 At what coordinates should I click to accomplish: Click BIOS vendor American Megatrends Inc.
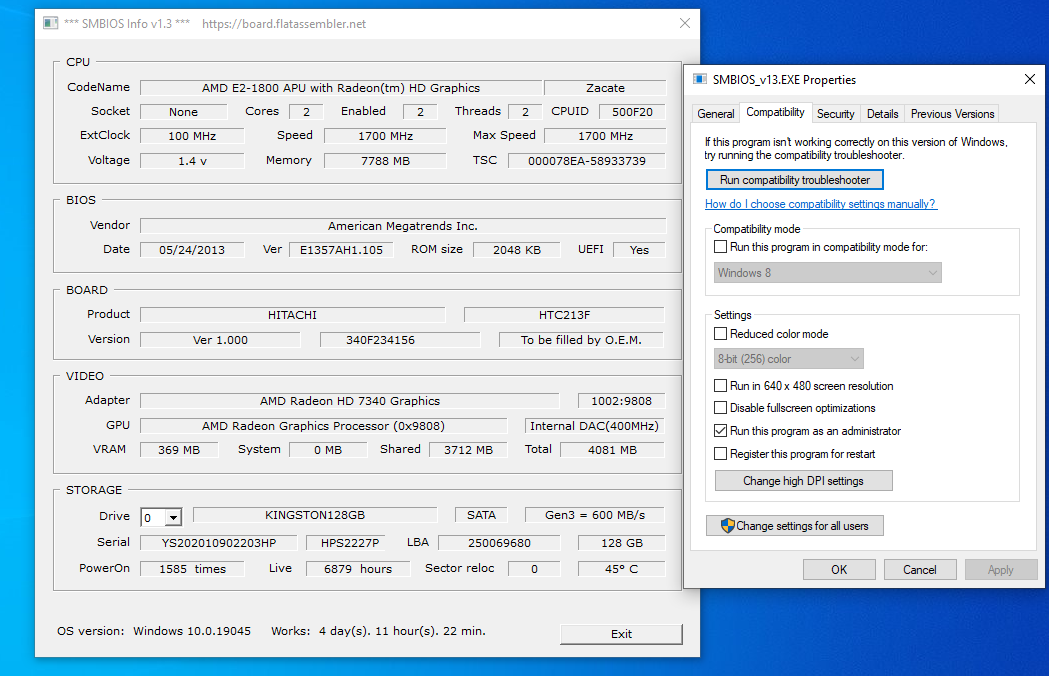[x=403, y=226]
